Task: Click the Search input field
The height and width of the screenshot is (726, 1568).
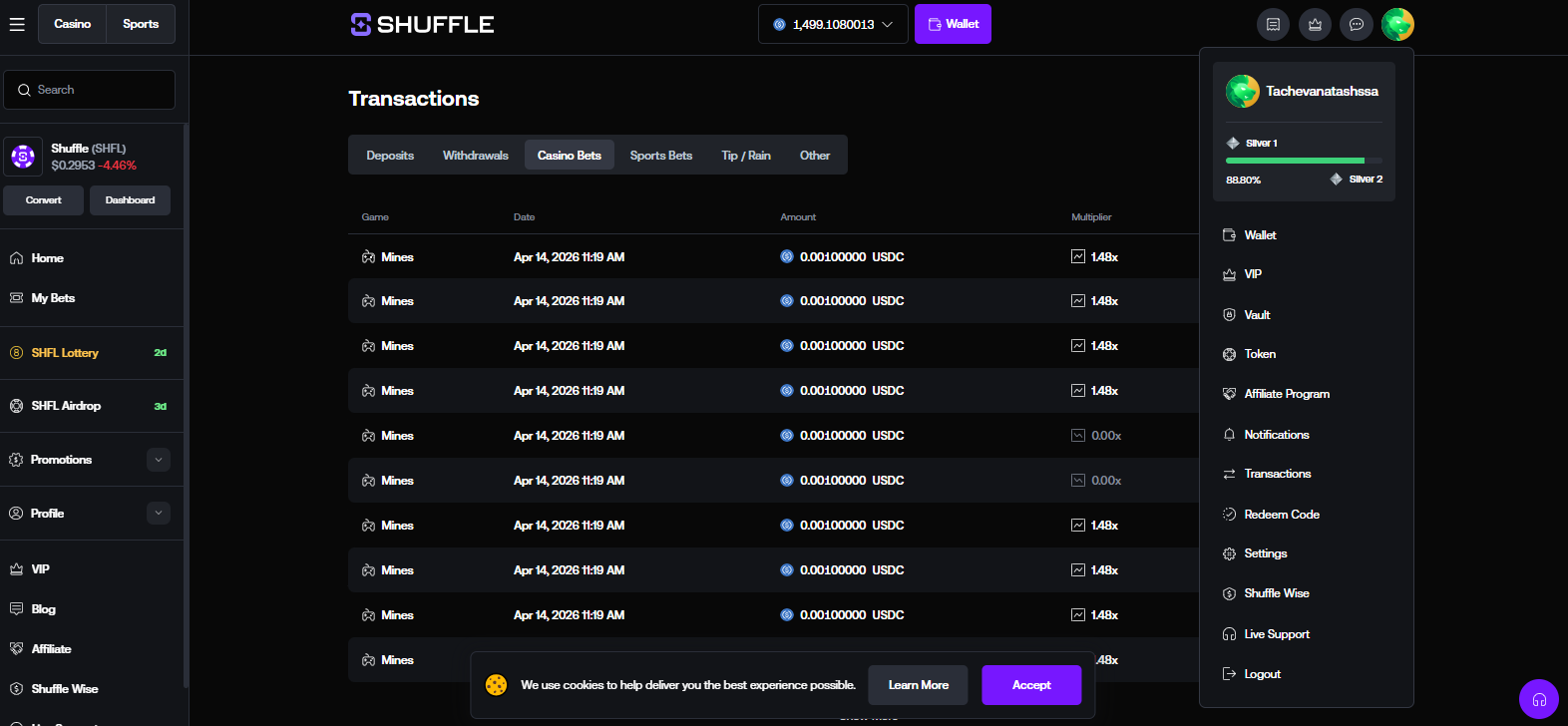Action: coord(90,90)
